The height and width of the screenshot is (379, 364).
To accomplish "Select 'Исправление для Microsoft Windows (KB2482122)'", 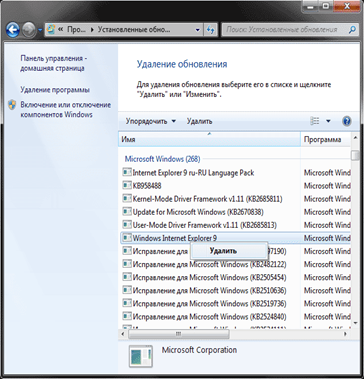I will pos(209,264).
